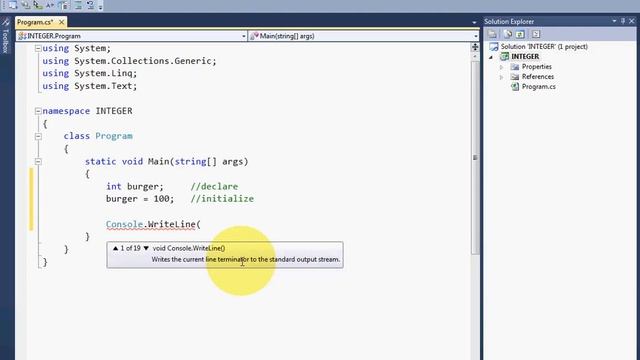Pin the Solution Explorer panel (auto hide)
The image size is (640, 360).
tap(623, 21)
